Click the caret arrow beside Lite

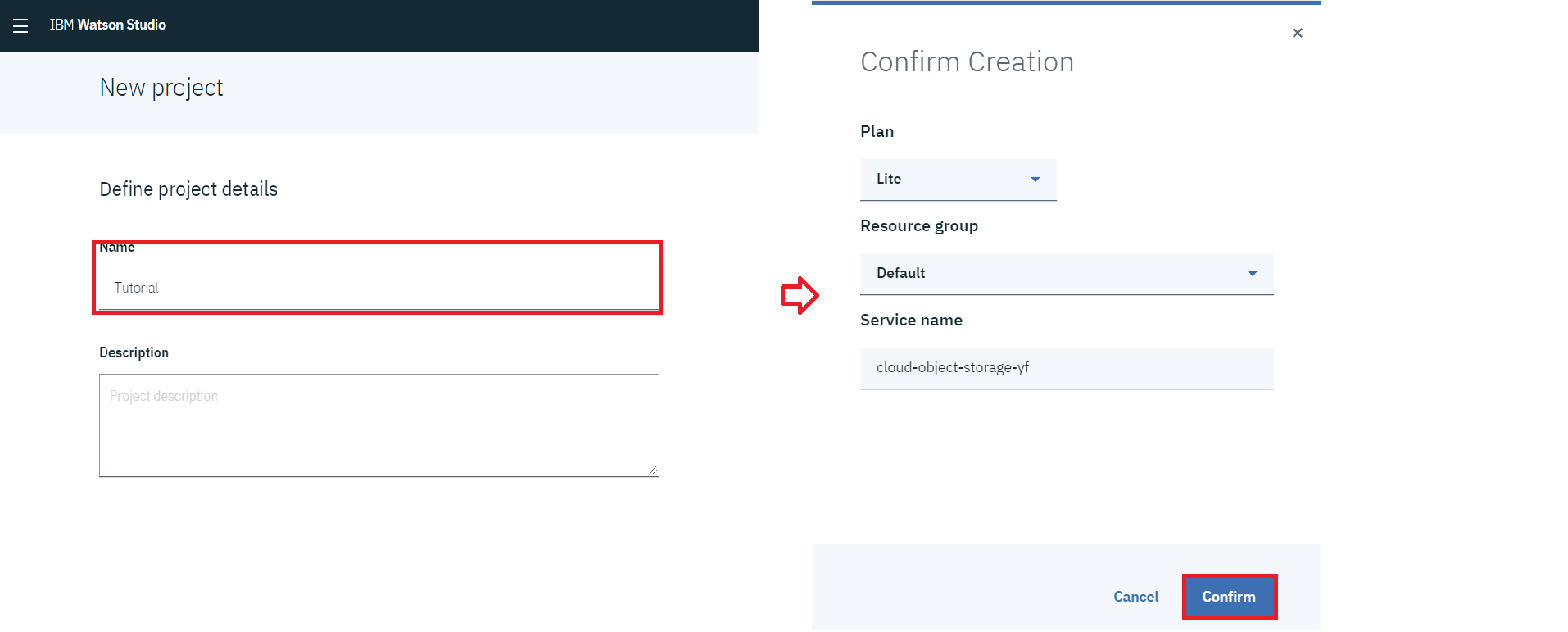1035,180
